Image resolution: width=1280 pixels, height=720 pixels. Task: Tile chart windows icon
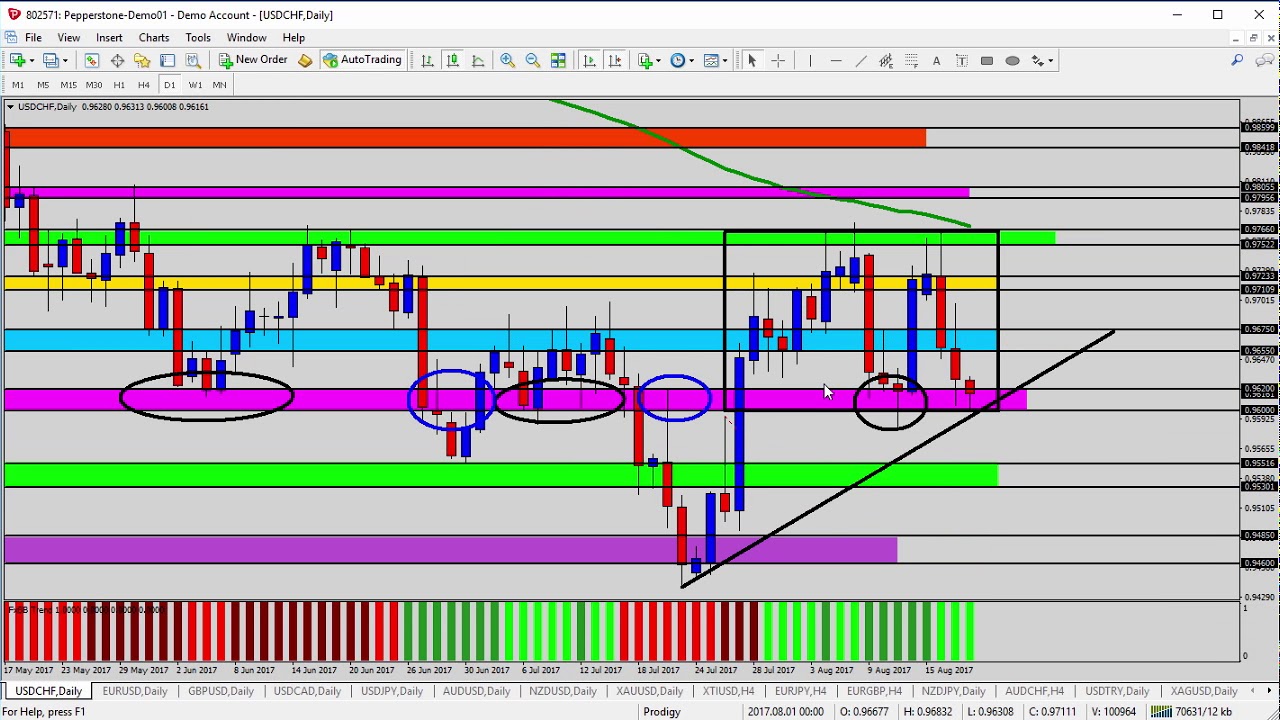coord(558,60)
